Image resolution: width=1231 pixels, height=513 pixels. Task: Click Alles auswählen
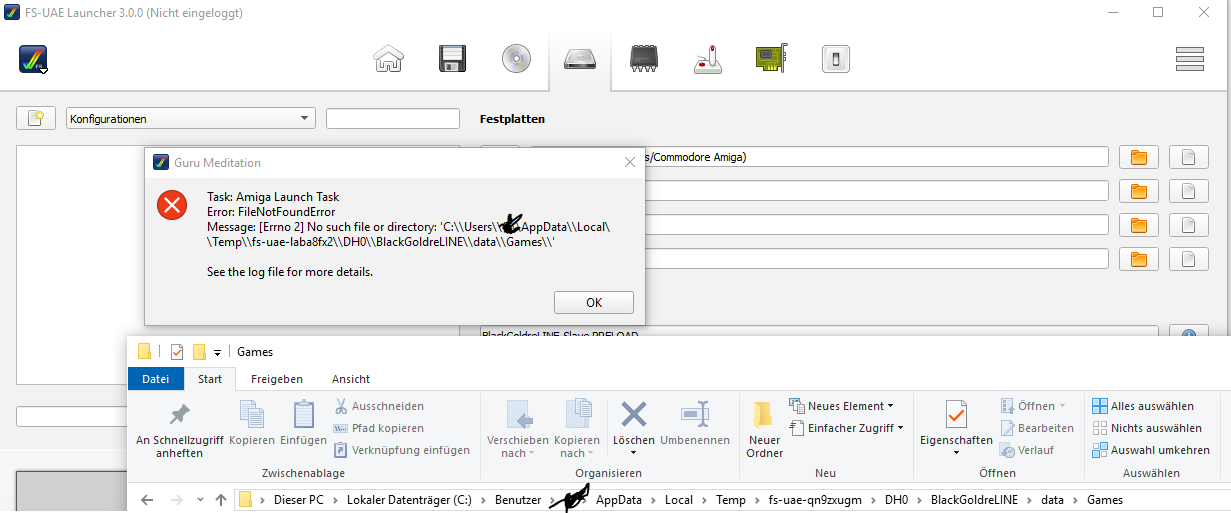click(1143, 406)
